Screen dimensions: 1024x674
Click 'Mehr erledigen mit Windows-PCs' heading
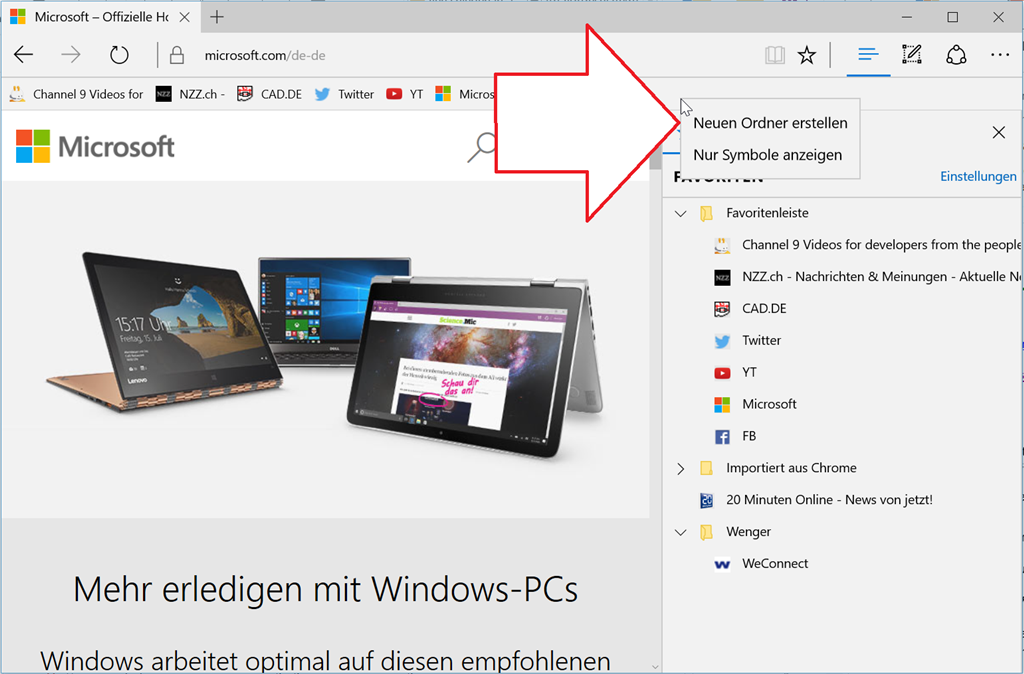325,589
